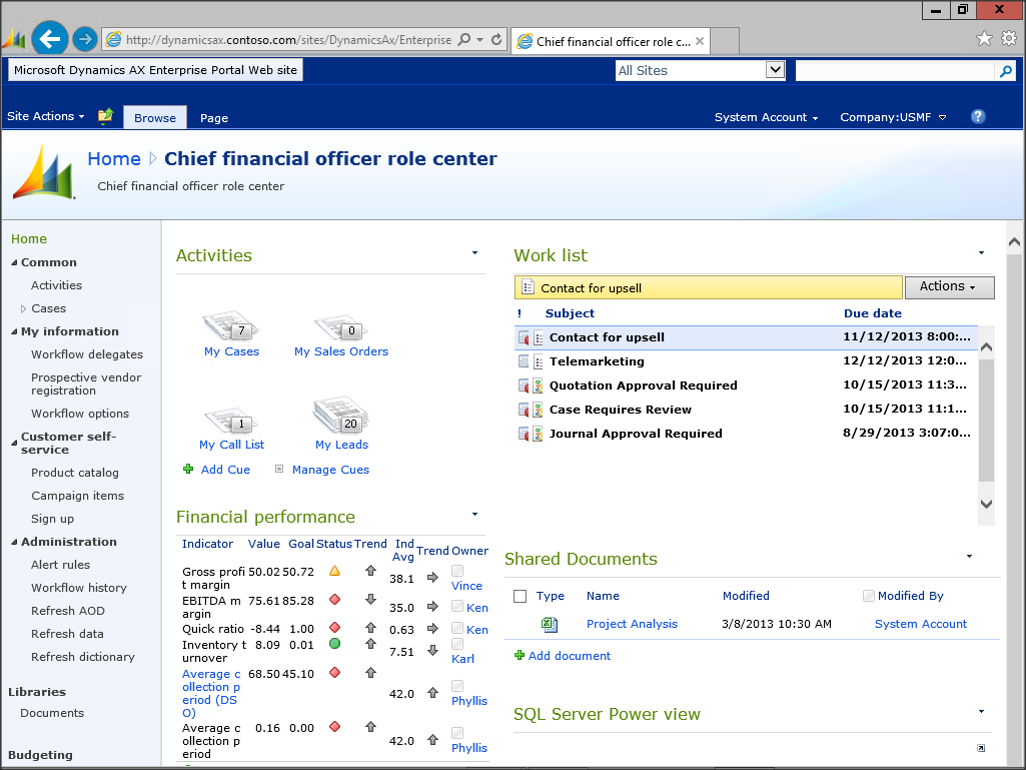The width and height of the screenshot is (1026, 770).
Task: Click the search magnifier icon
Action: coord(1006,71)
